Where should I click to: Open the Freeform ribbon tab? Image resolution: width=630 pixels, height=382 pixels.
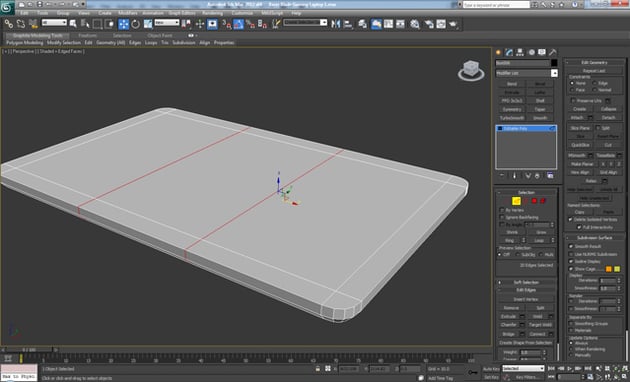click(x=88, y=35)
